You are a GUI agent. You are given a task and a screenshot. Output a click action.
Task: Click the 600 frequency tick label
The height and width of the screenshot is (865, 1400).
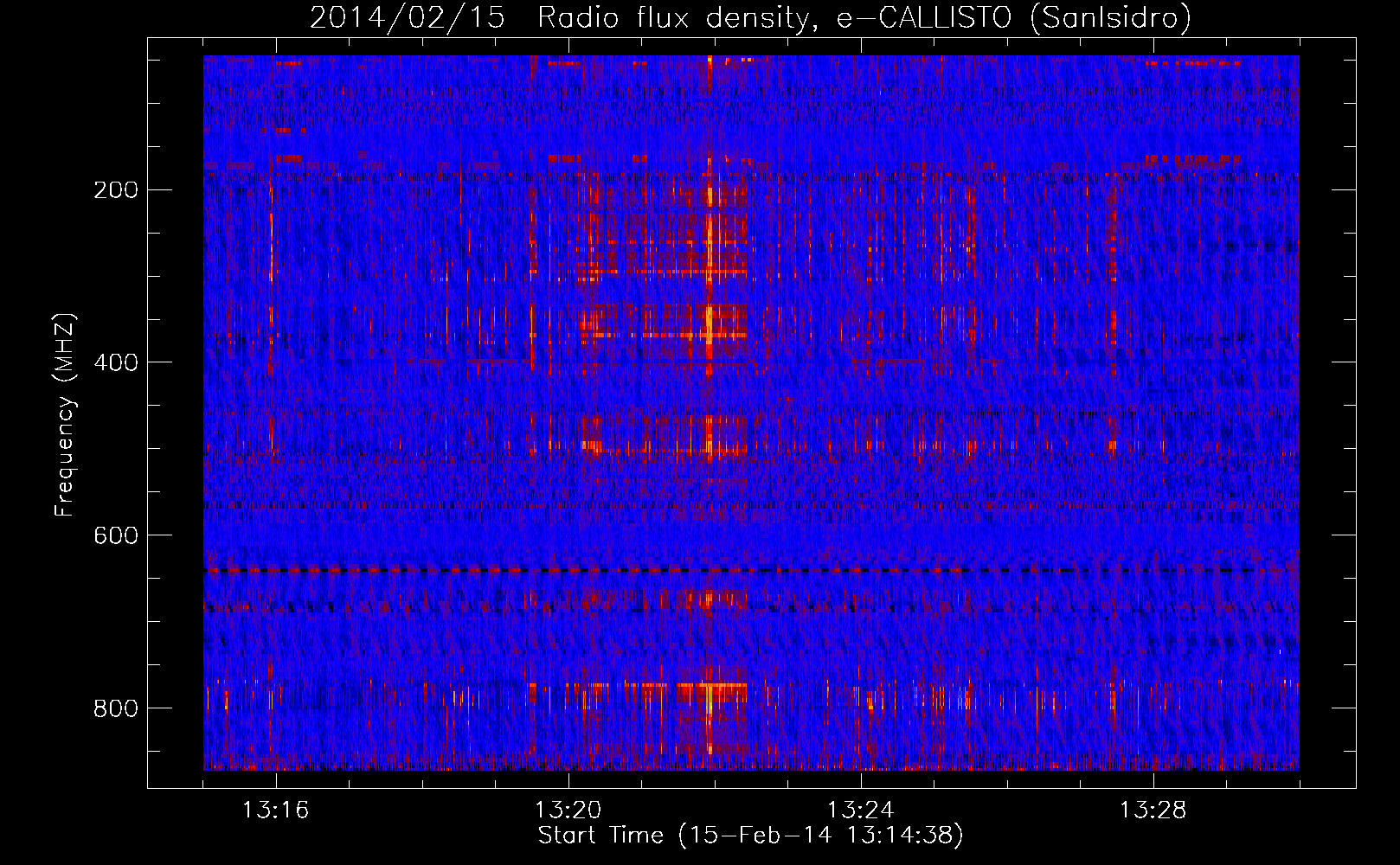pos(115,535)
